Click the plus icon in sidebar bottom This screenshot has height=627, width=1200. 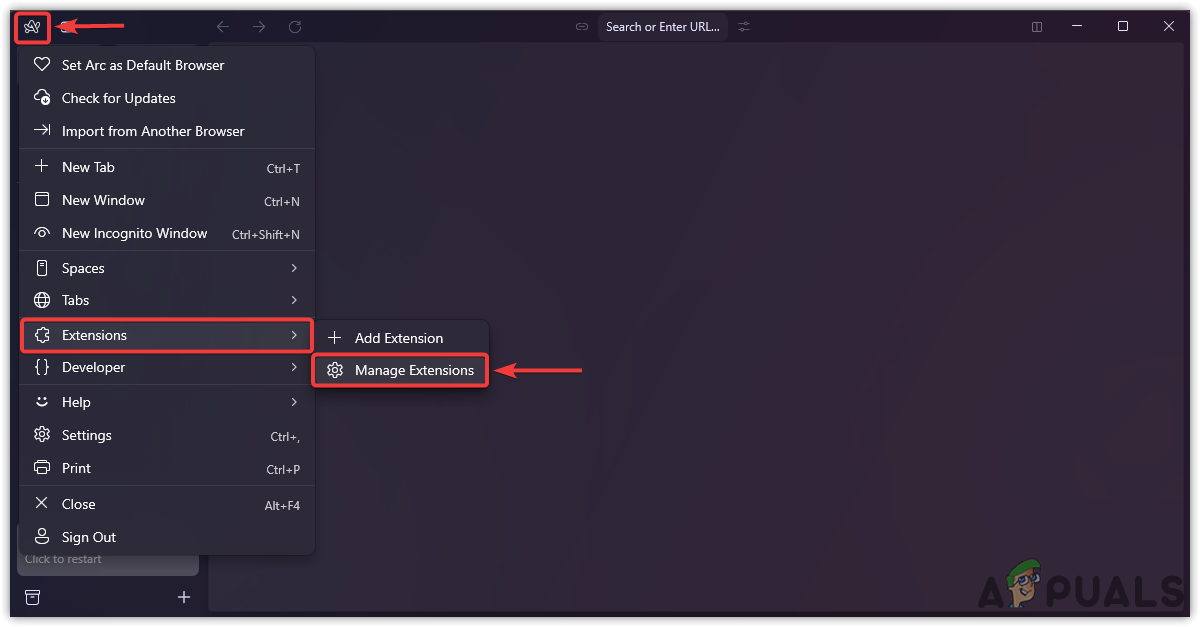[184, 597]
